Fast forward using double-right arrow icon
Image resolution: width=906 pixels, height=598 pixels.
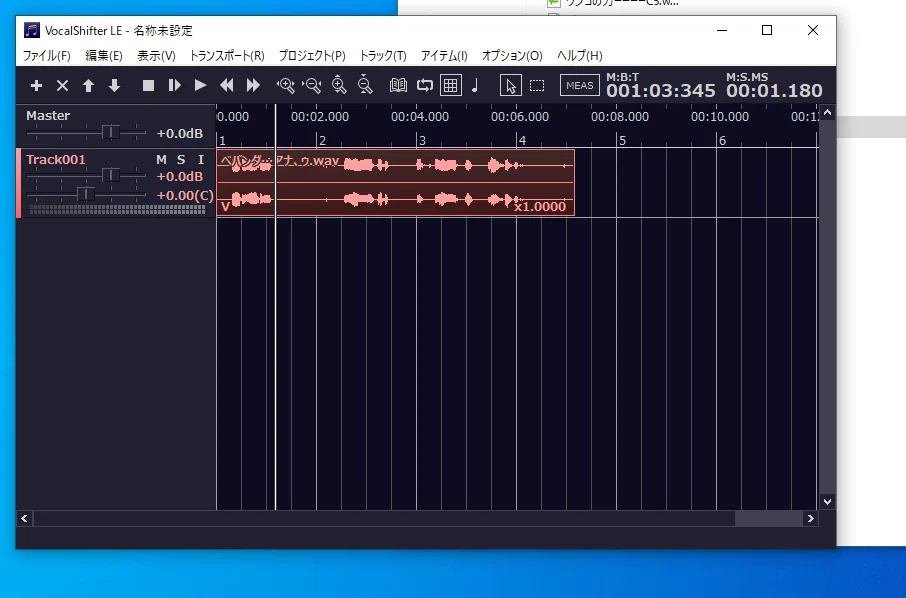[x=253, y=86]
